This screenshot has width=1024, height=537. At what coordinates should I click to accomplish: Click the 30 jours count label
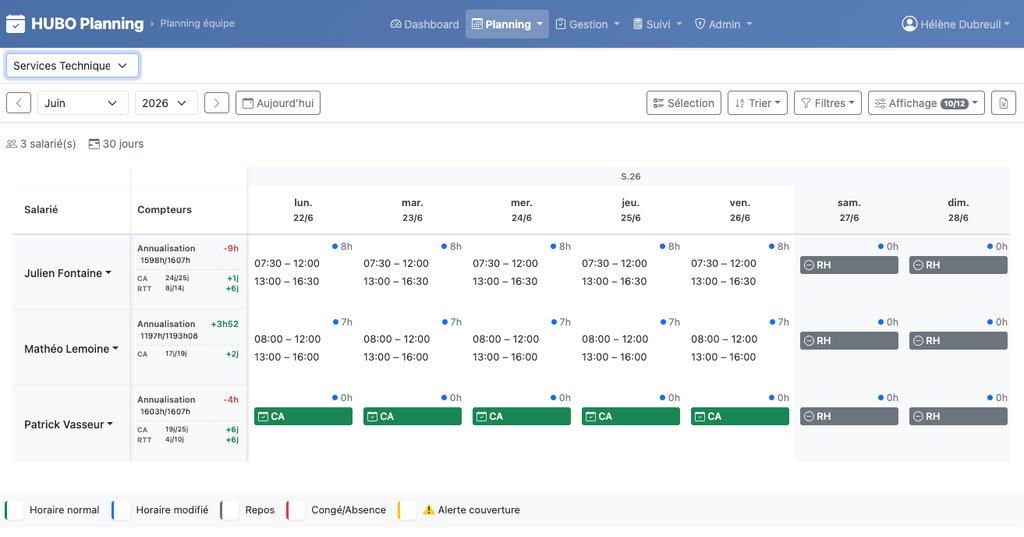click(116, 144)
